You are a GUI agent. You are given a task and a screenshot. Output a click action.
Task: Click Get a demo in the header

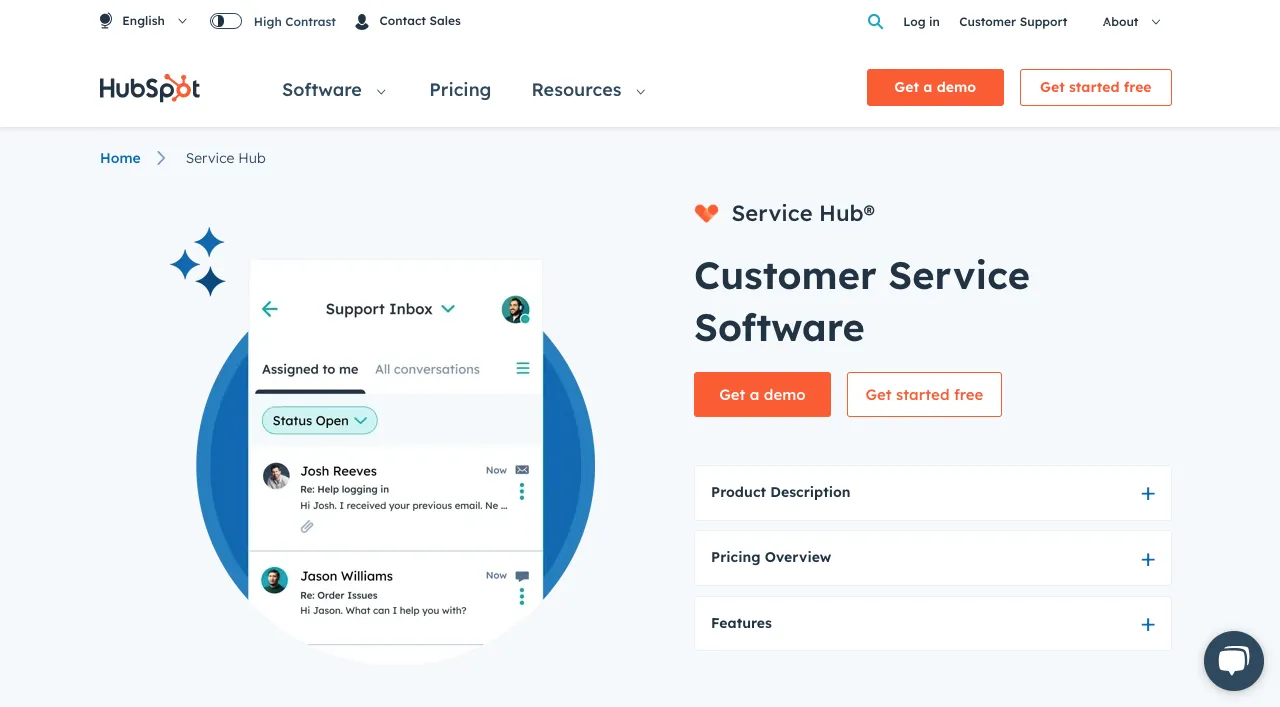[x=935, y=87]
